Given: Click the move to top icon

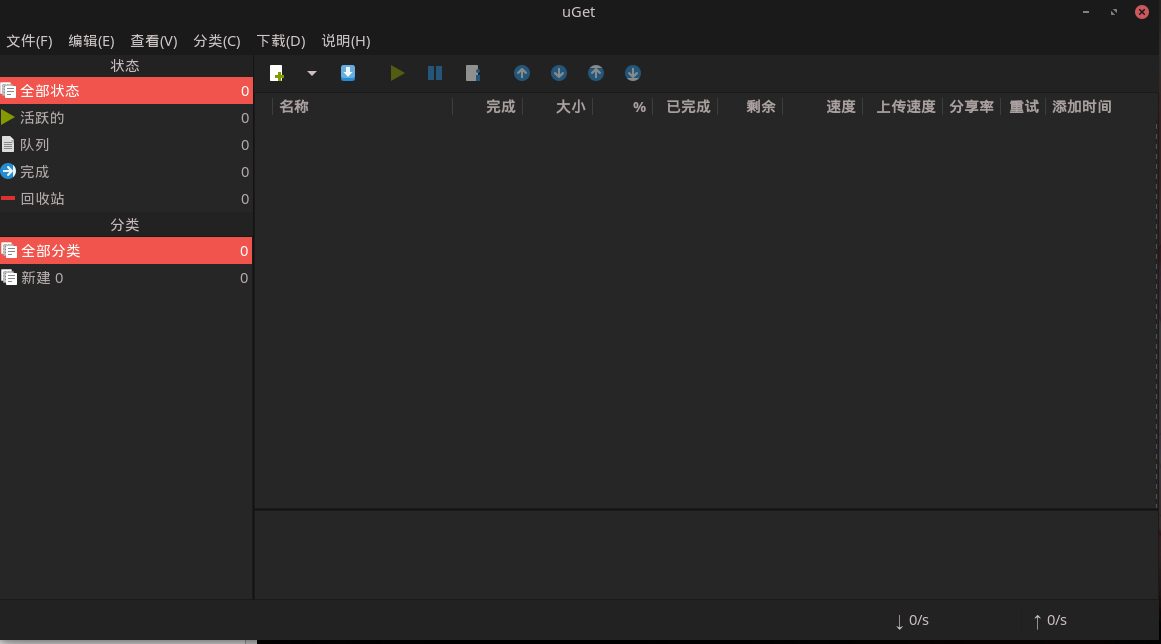Looking at the screenshot, I should (596, 73).
